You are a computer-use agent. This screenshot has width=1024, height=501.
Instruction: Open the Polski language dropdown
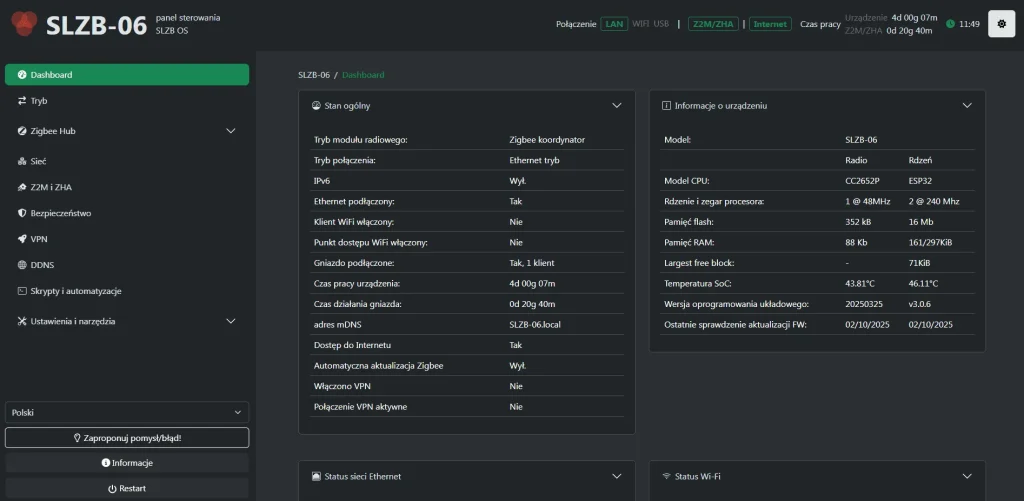coord(127,412)
